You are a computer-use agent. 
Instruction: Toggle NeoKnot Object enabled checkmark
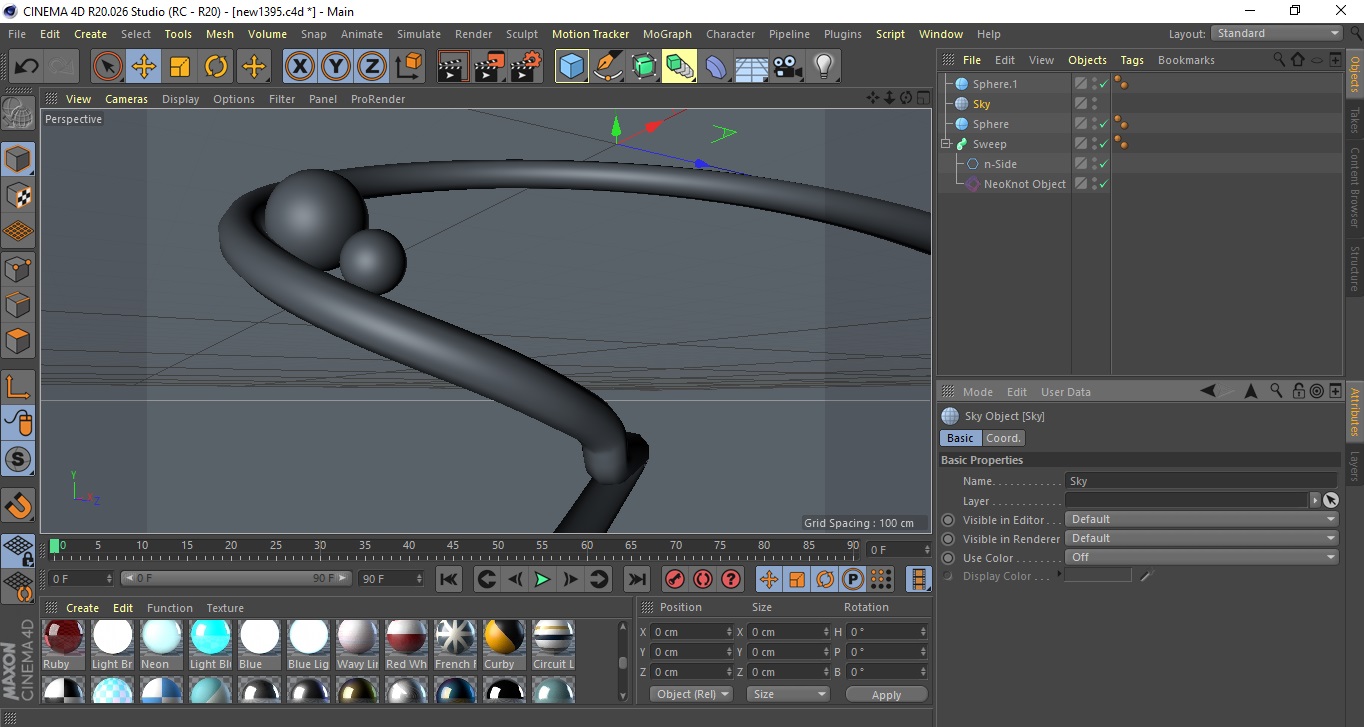pos(1104,184)
